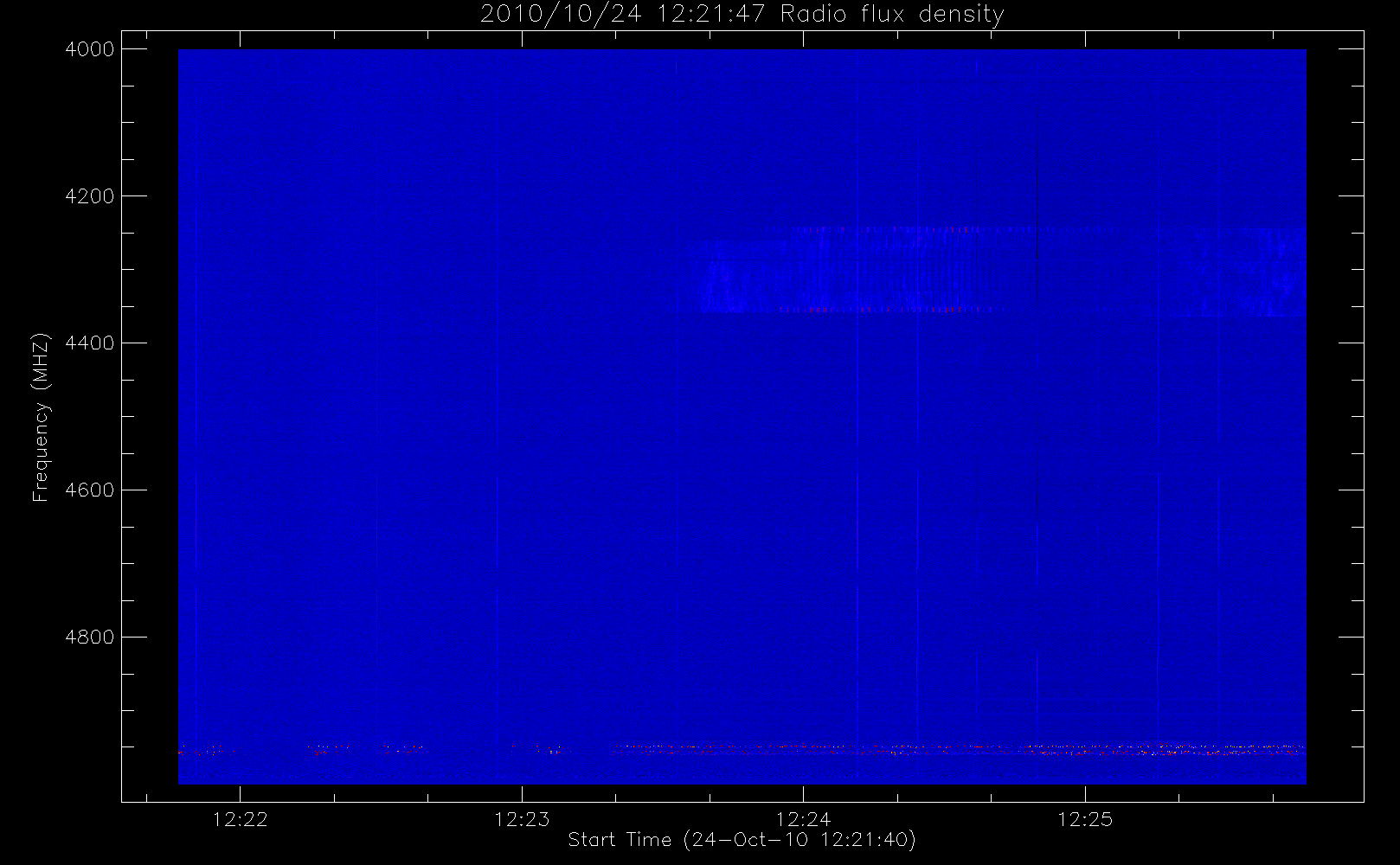1400x865 pixels.
Task: Click the 'Start Time (24-Oct-10 12:21:40)' axis title
Action: 742,840
